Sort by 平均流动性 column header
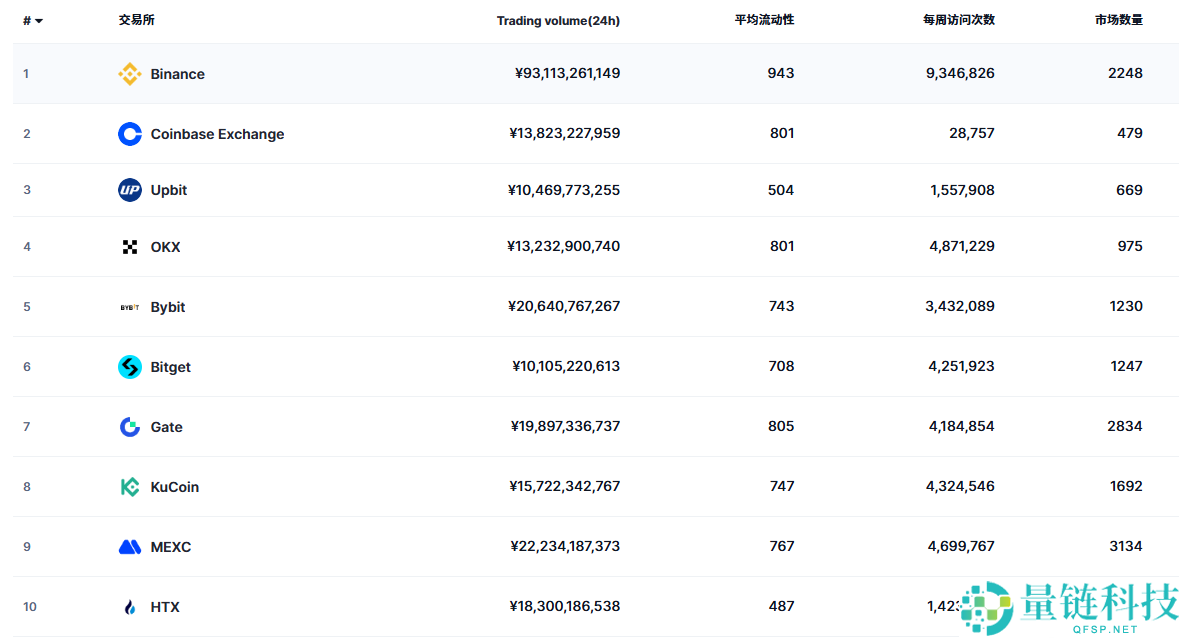This screenshot has width=1179, height=640. (x=764, y=20)
